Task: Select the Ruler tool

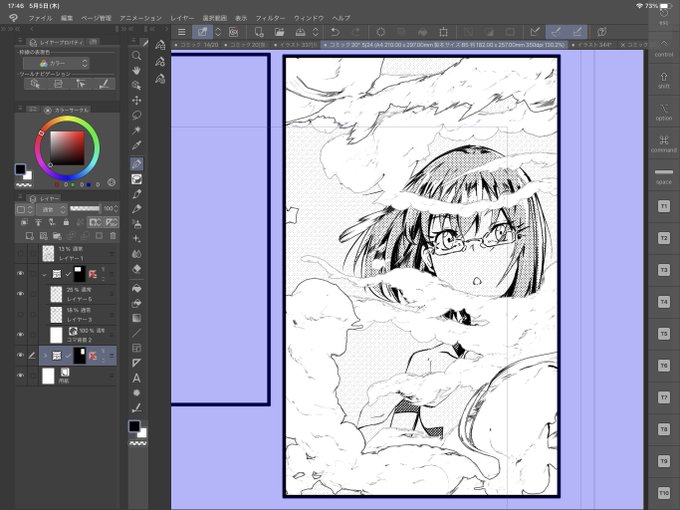Action: pyautogui.click(x=137, y=363)
